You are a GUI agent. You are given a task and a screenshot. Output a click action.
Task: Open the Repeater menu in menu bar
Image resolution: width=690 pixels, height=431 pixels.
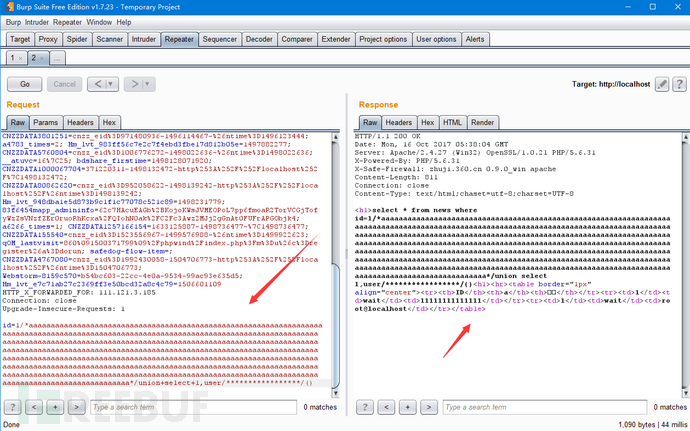coord(67,22)
